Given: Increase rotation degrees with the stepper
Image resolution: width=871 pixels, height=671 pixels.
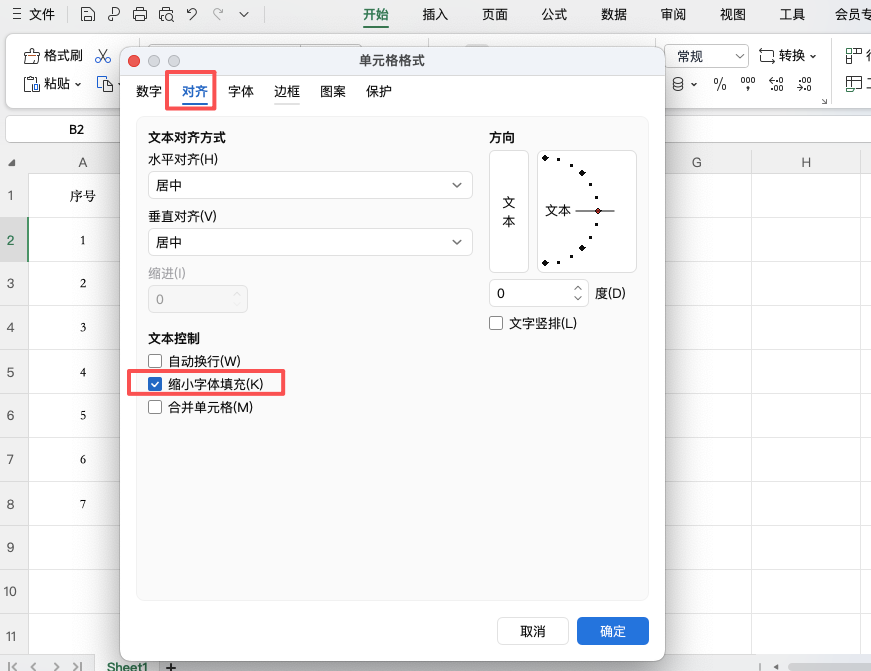Looking at the screenshot, I should point(576,287).
